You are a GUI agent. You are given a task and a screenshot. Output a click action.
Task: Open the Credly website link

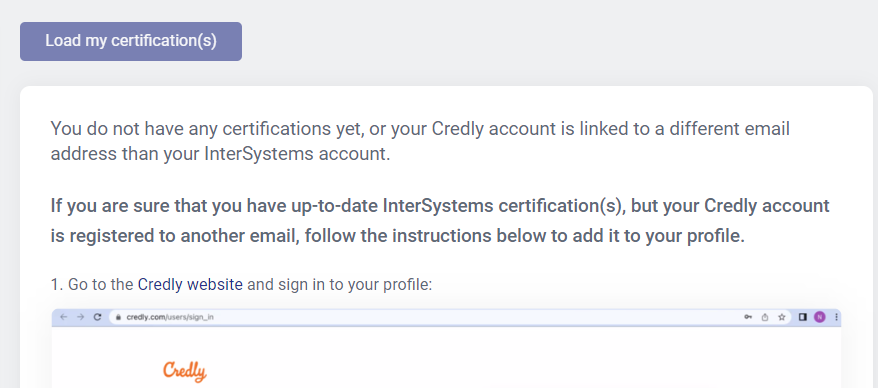click(190, 284)
